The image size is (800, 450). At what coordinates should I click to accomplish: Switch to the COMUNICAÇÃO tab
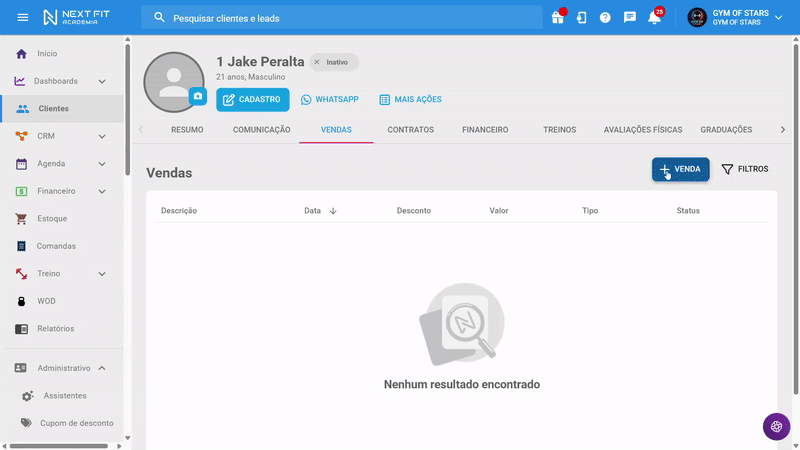[x=262, y=130]
